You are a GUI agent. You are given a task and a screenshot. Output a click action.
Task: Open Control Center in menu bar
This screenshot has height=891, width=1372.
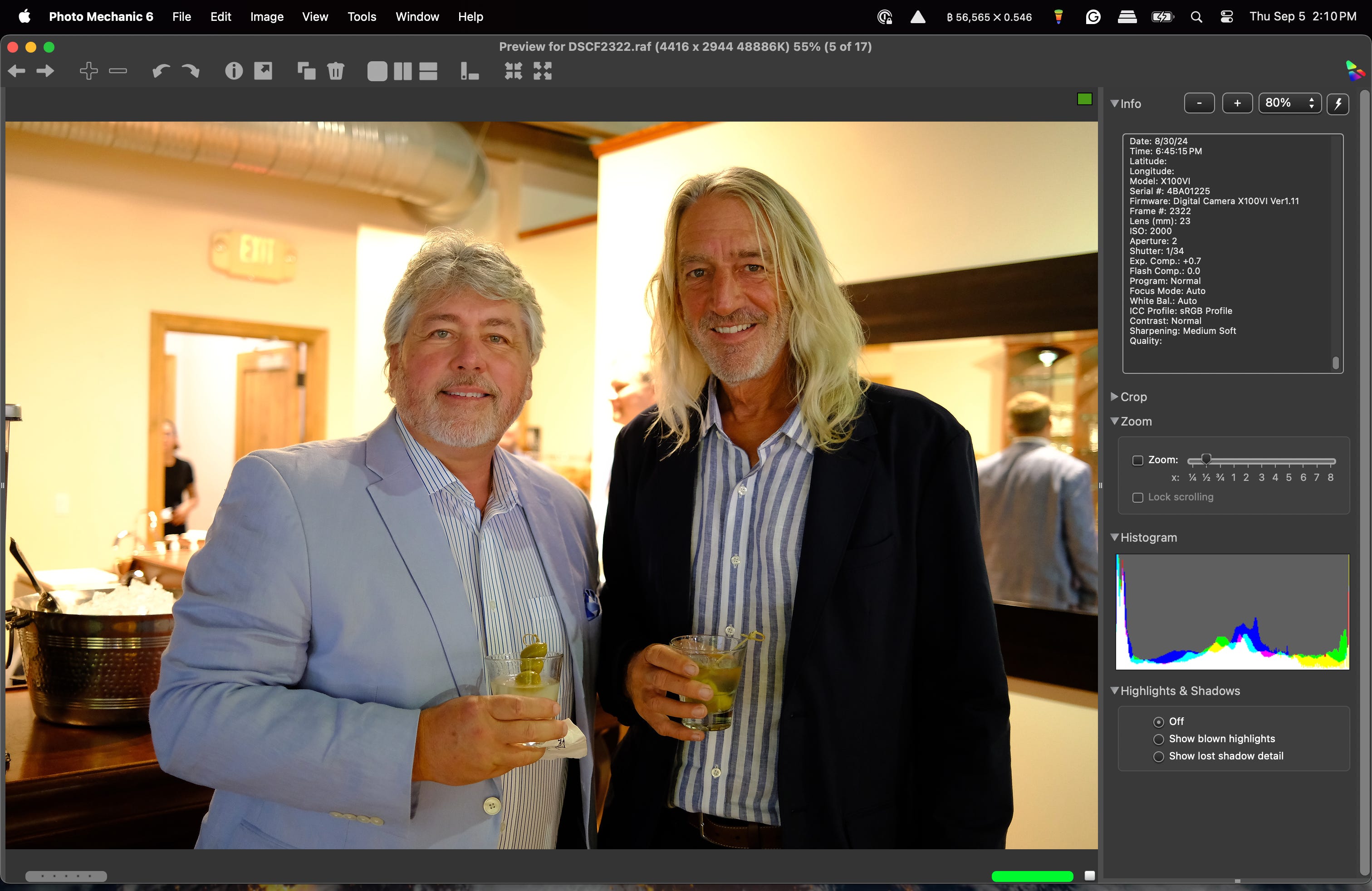[x=1227, y=17]
